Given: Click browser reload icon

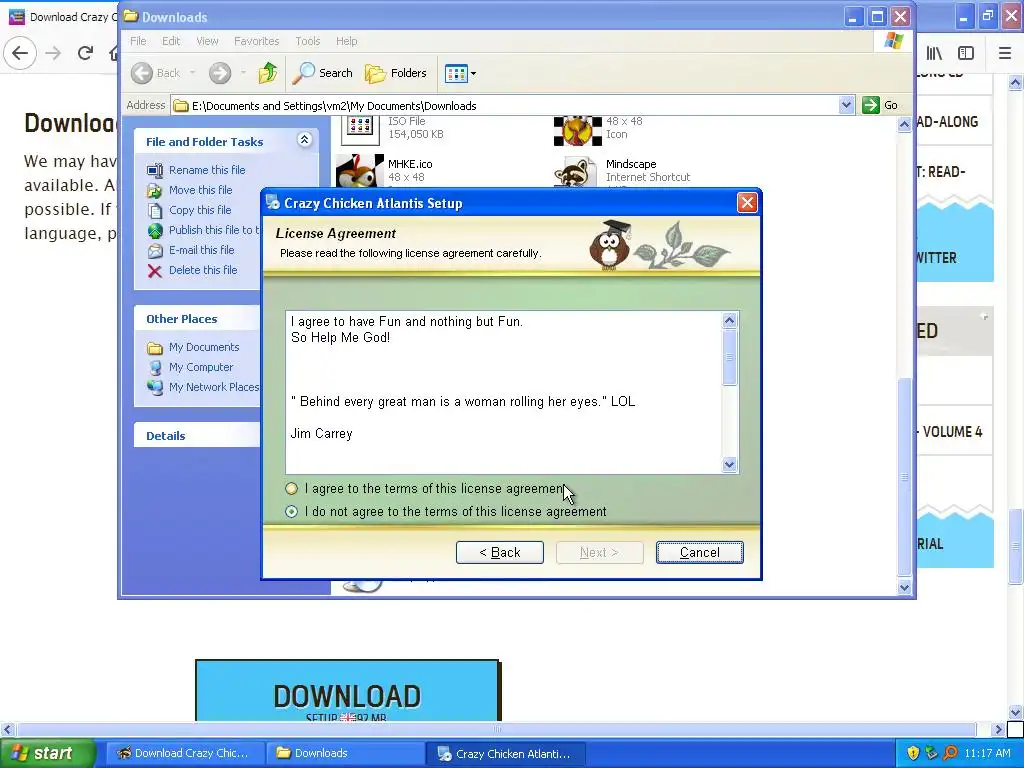Looking at the screenshot, I should click(x=85, y=53).
